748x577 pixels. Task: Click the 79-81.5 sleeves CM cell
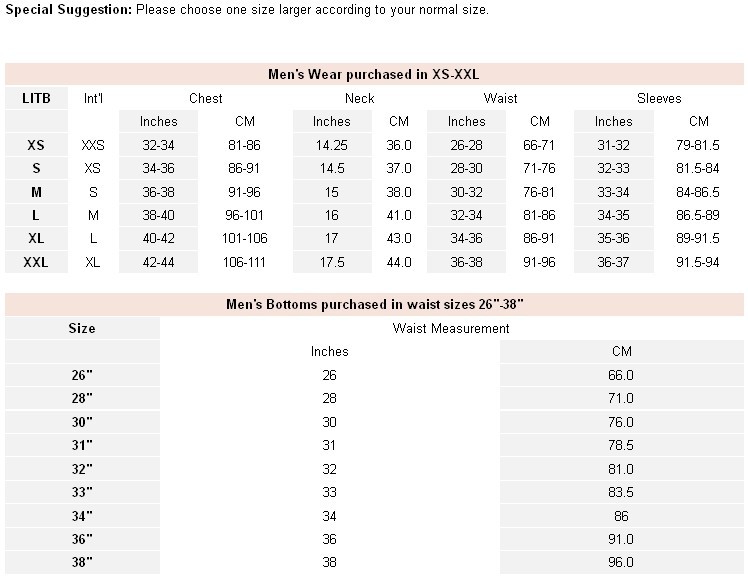pos(698,145)
